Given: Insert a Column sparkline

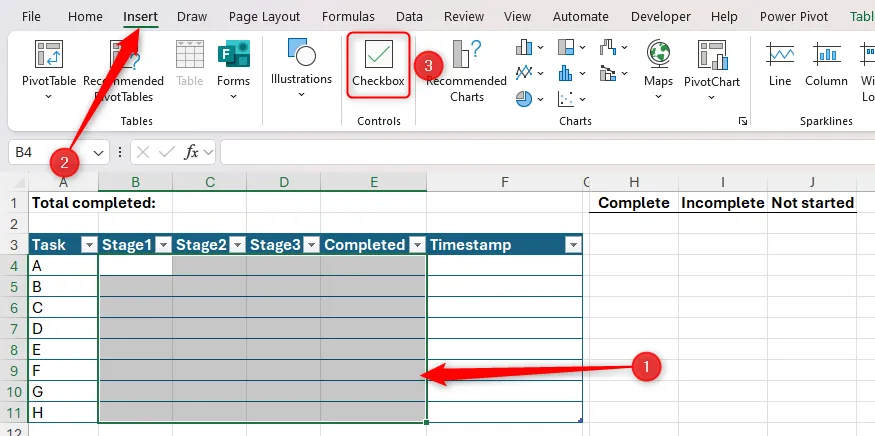Looking at the screenshot, I should [x=826, y=64].
